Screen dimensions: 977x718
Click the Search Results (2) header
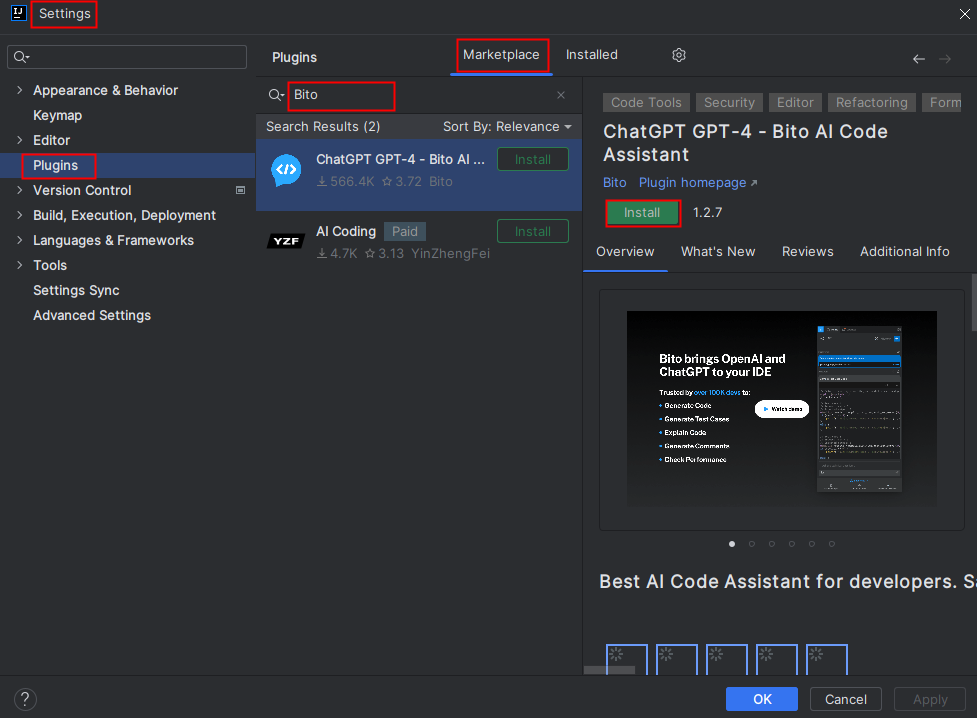point(323,127)
